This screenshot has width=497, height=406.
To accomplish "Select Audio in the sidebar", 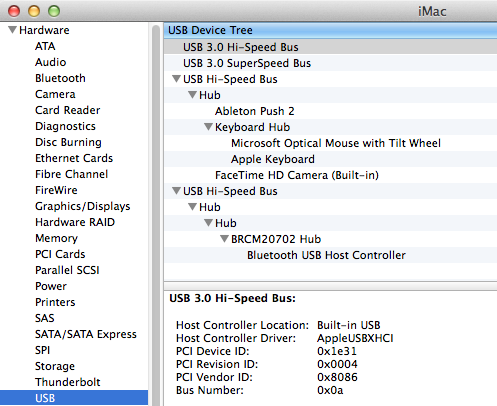I will pyautogui.click(x=51, y=62).
